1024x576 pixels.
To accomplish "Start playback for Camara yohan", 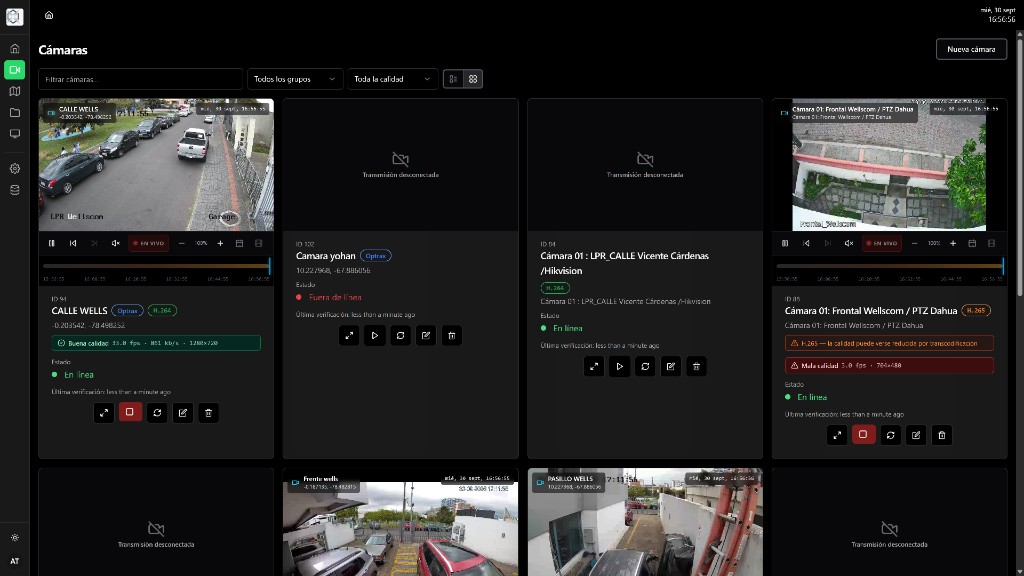I will click(375, 336).
